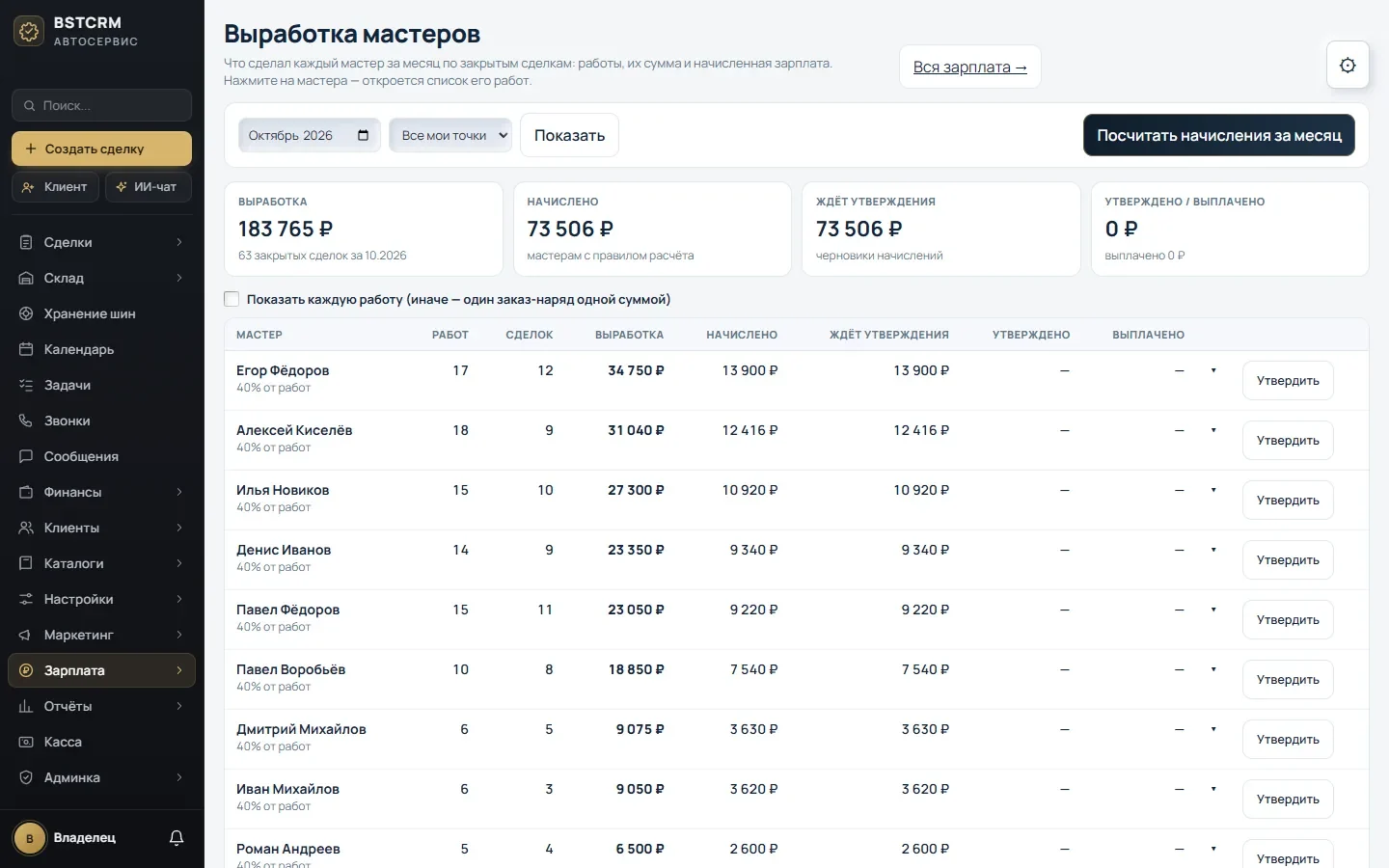Click the Сообщения chat bubble icon
This screenshot has height=868, width=1389.
tap(26, 456)
